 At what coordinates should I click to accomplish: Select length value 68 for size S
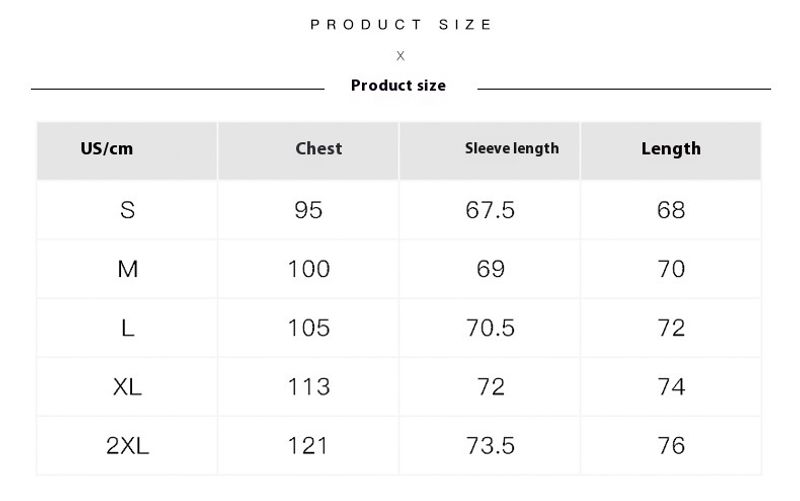[672, 210]
